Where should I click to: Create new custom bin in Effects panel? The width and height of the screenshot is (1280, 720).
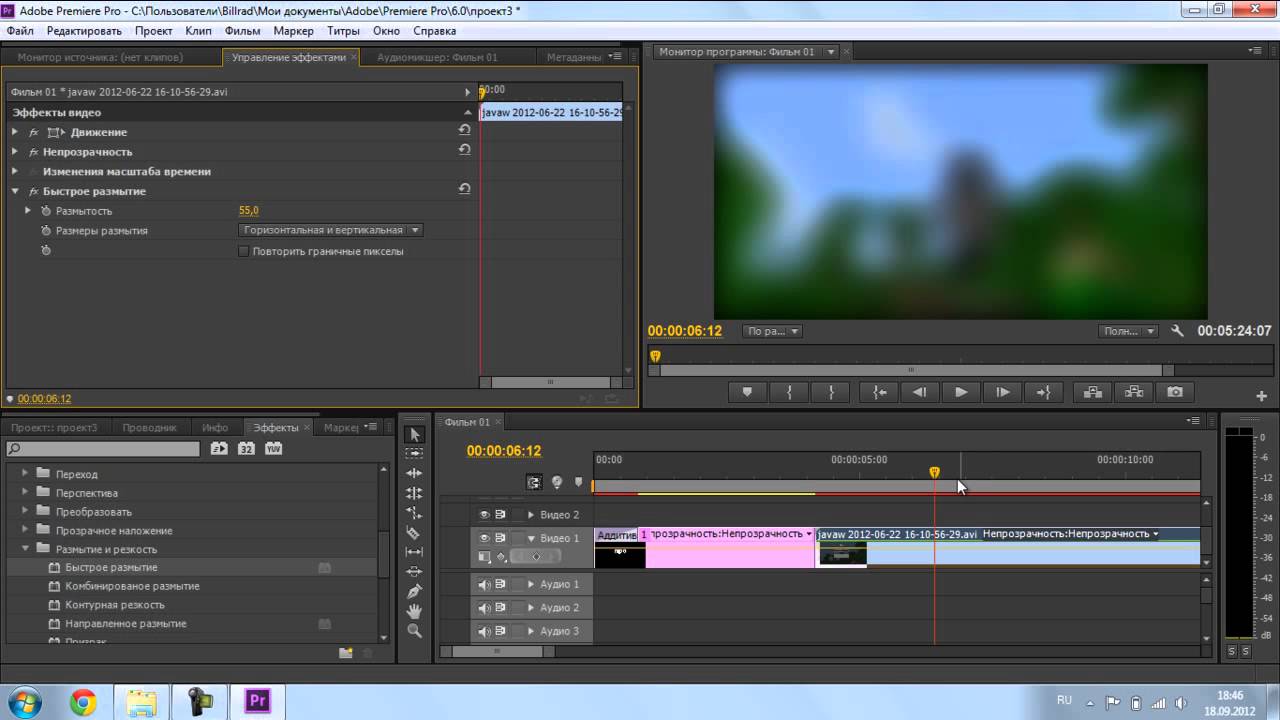tap(345, 653)
